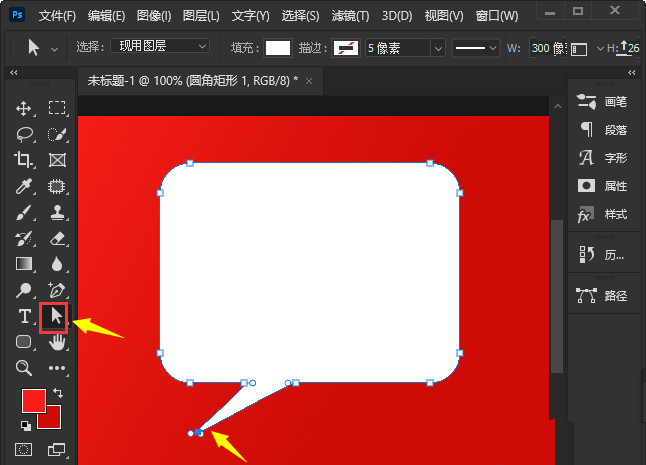Select the Hand tool
The width and height of the screenshot is (646, 465).
[57, 342]
